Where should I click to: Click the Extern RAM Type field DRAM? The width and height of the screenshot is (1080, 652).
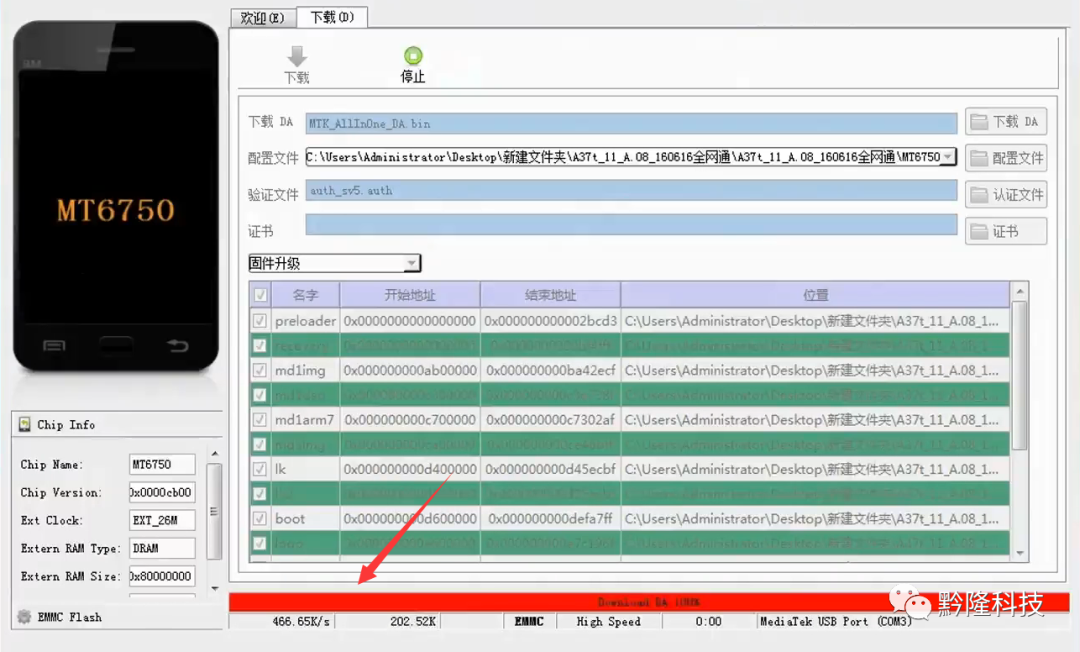(x=162, y=548)
